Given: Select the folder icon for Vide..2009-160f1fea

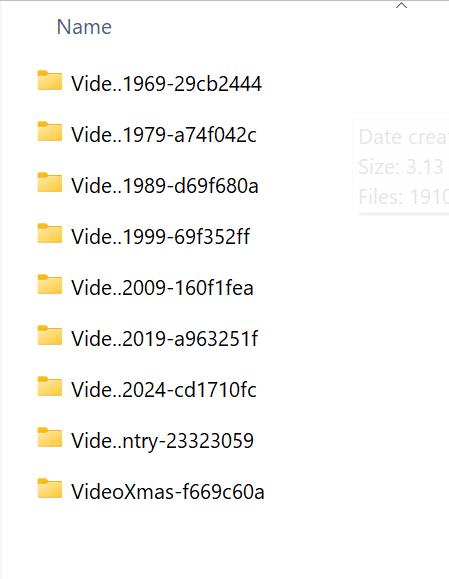Looking at the screenshot, I should tap(49, 284).
